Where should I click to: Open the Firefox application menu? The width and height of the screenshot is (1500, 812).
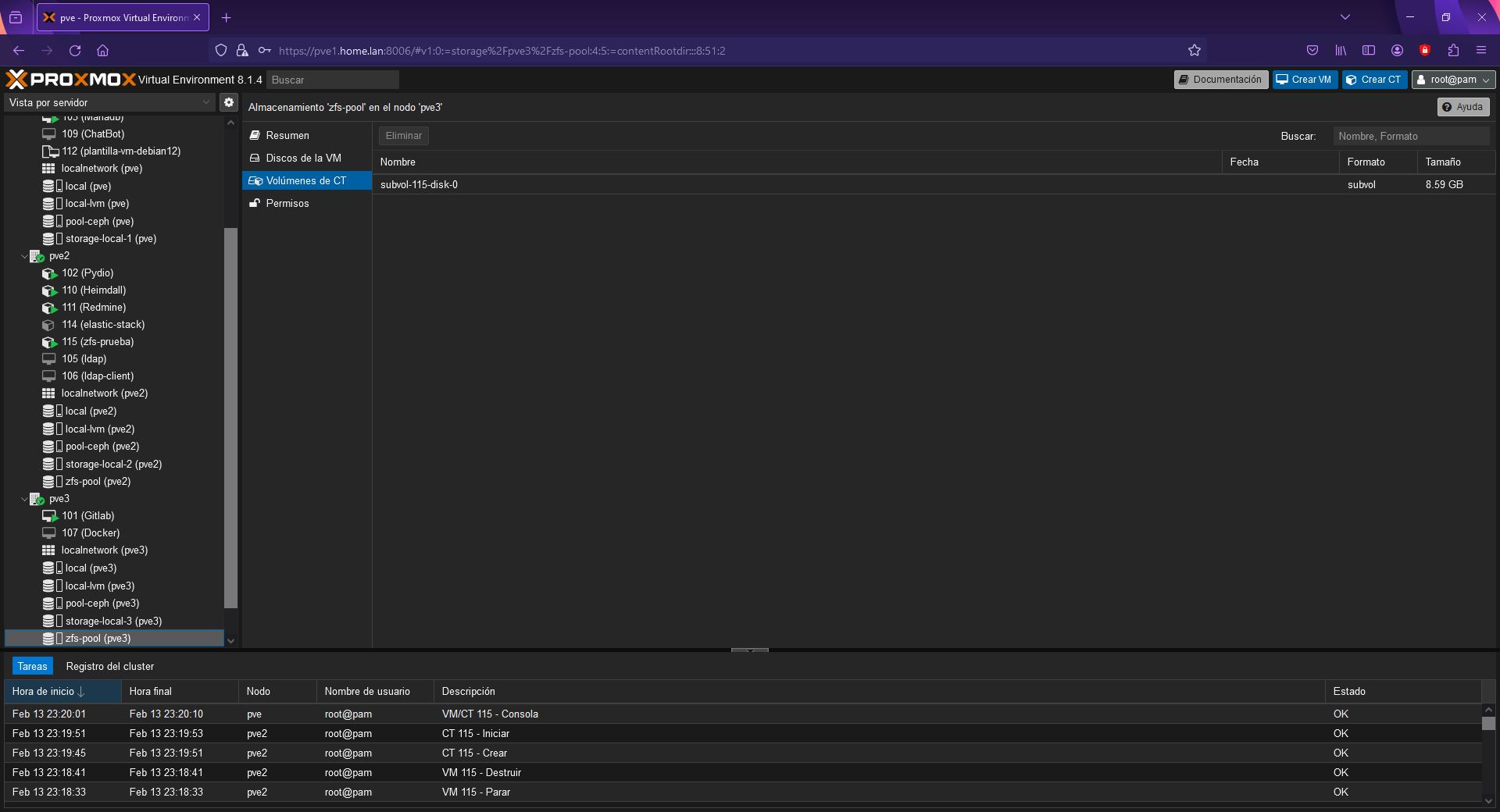[1480, 51]
